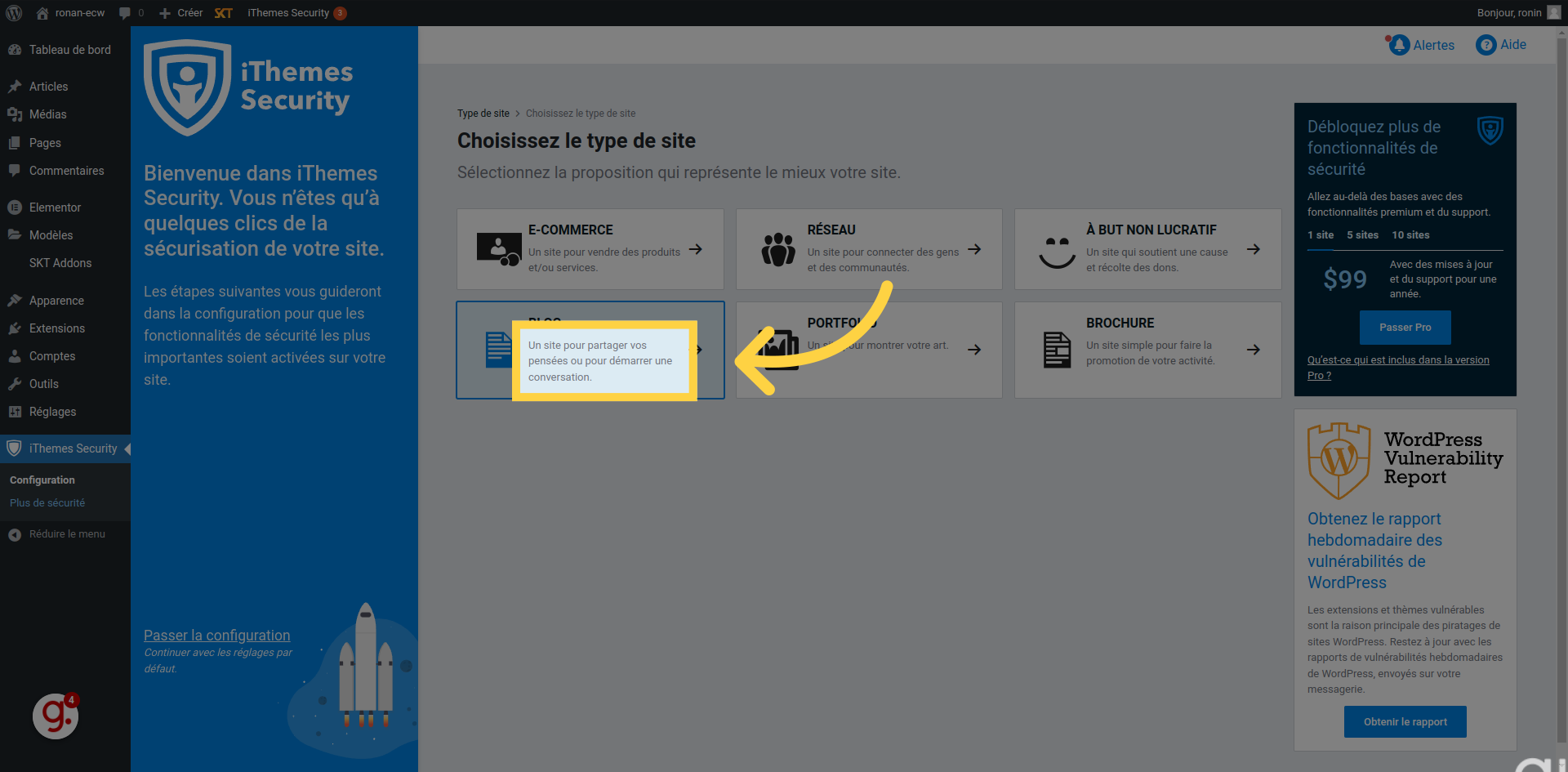The image size is (1568, 772).
Task: Click the arrow on the BROCHURE card
Action: [x=1254, y=350]
